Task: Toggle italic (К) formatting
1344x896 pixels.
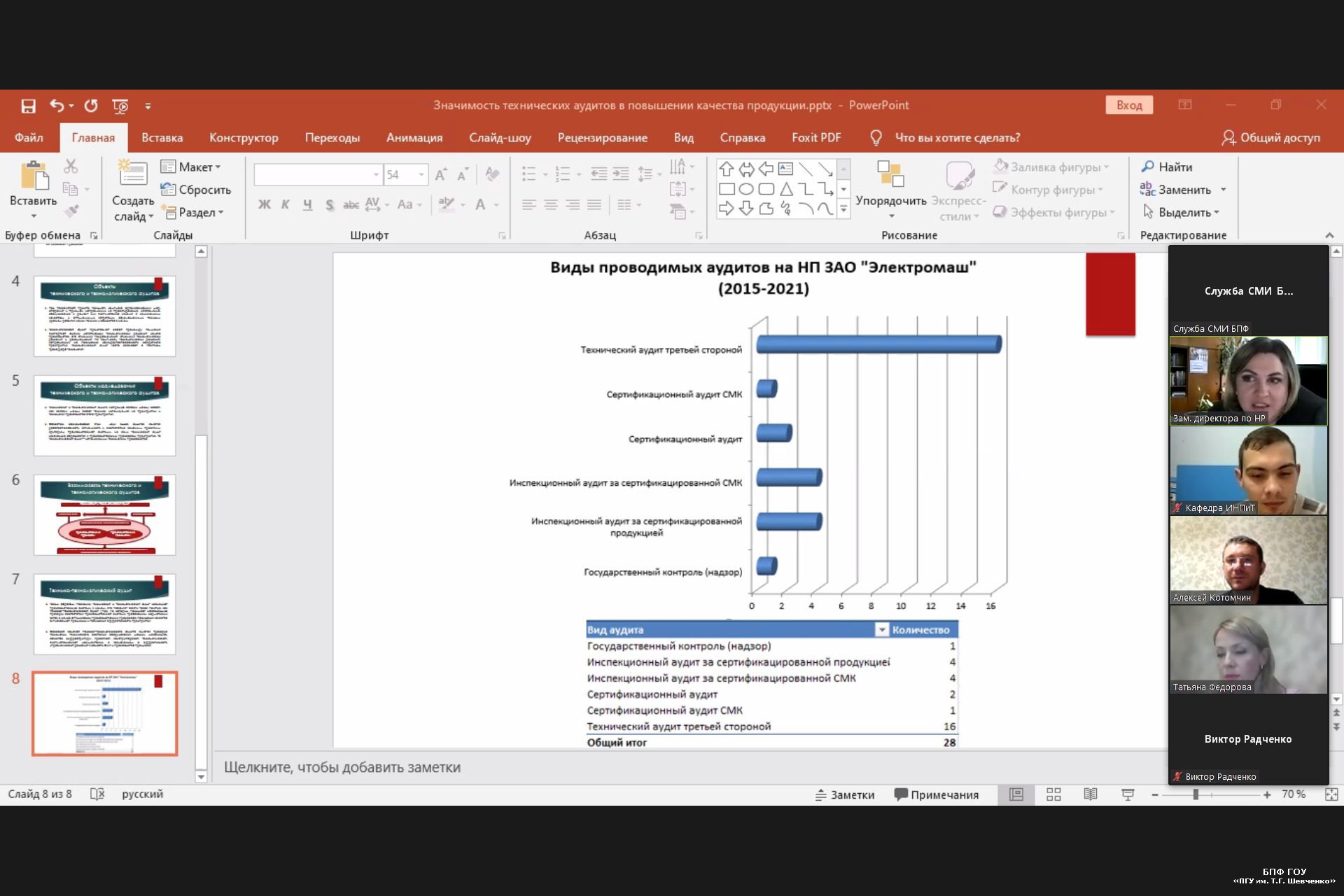Action: 286,204
